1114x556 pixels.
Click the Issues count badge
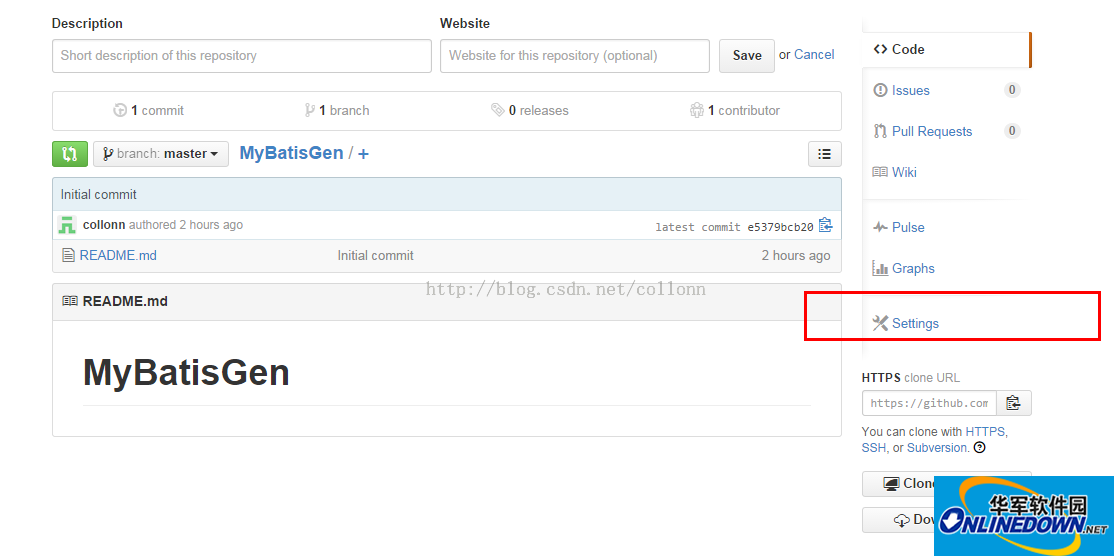pyautogui.click(x=1012, y=90)
